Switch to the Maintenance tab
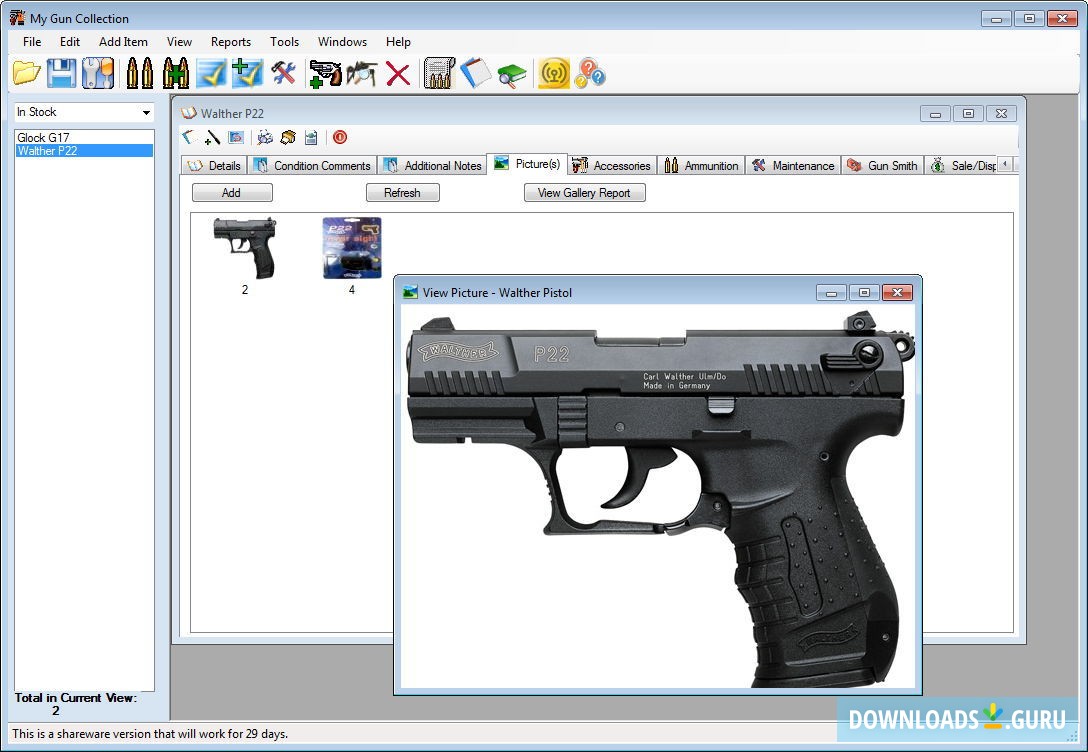1088x752 pixels. [x=793, y=165]
